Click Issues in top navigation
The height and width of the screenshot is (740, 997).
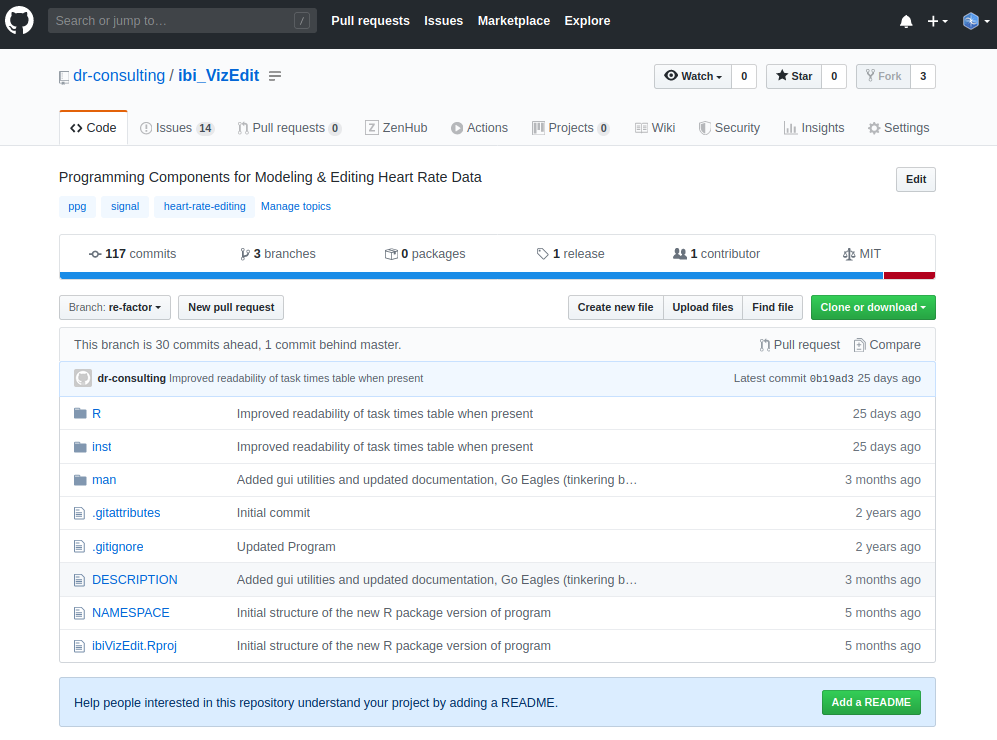point(443,21)
